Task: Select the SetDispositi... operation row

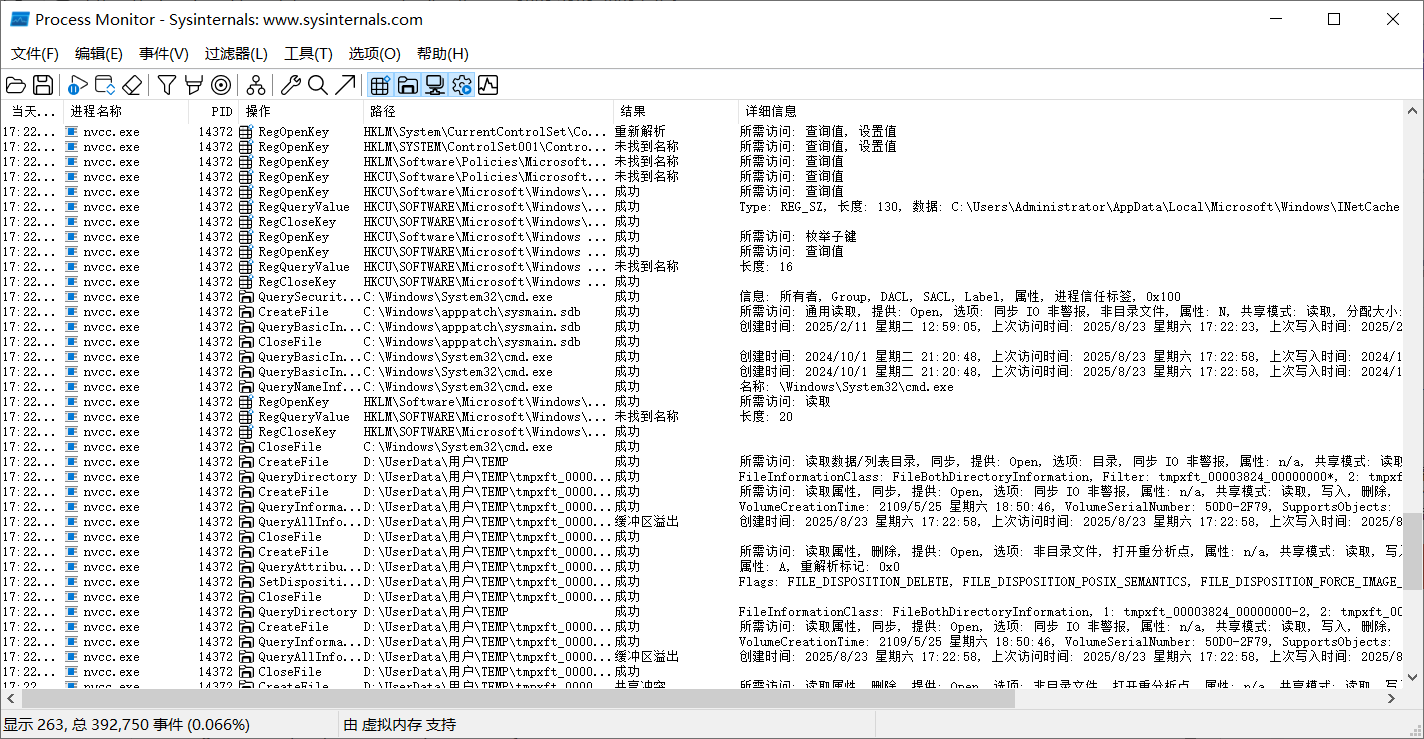Action: tap(702, 582)
